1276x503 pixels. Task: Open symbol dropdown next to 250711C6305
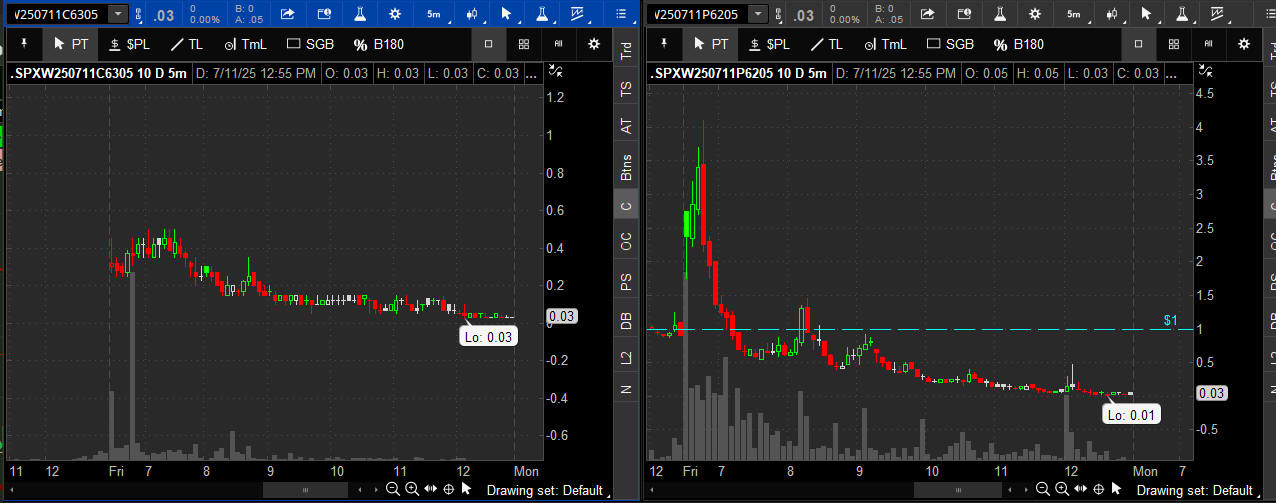(x=119, y=14)
